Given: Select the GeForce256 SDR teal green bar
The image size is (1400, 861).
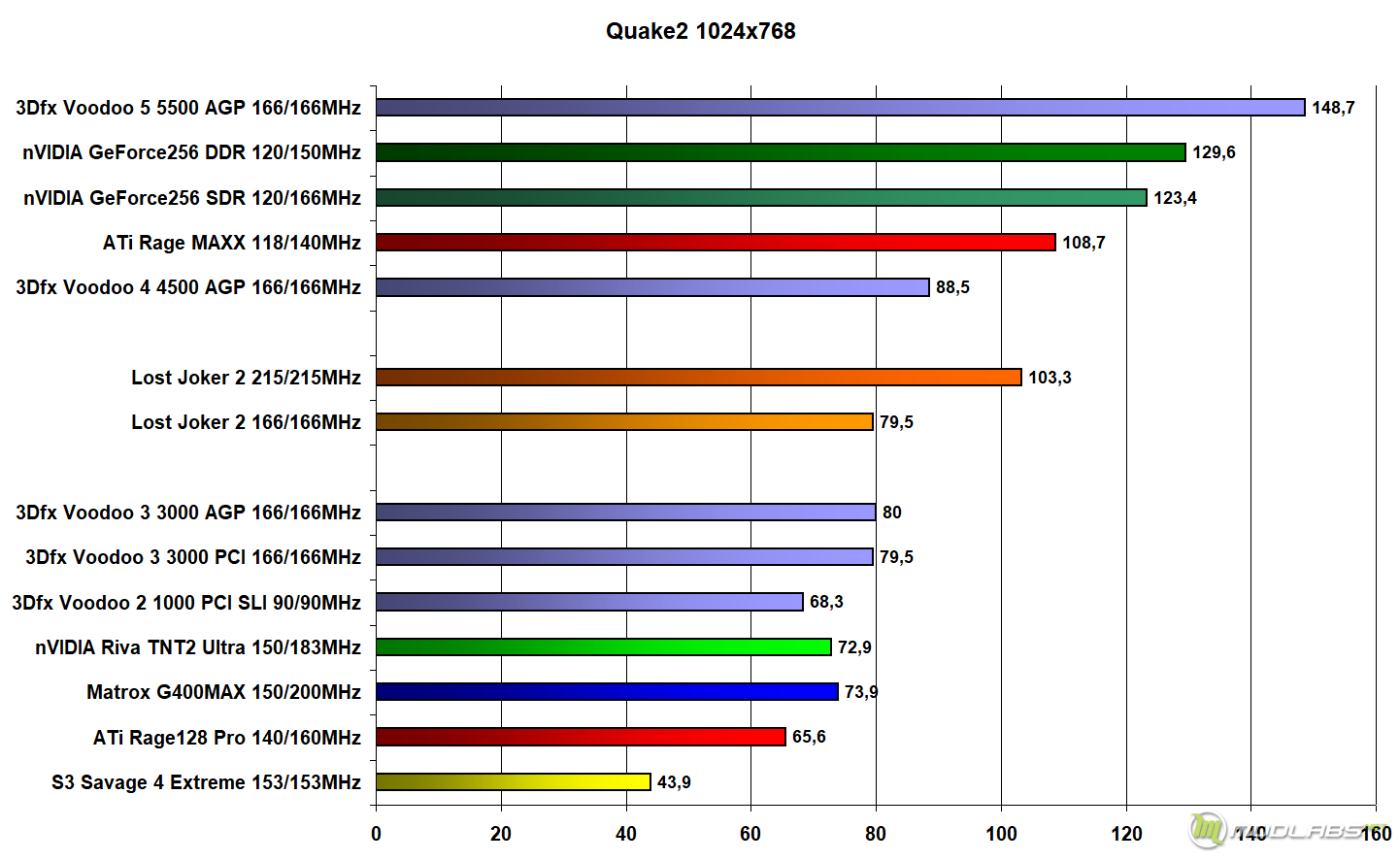Looking at the screenshot, I should 761,198.
